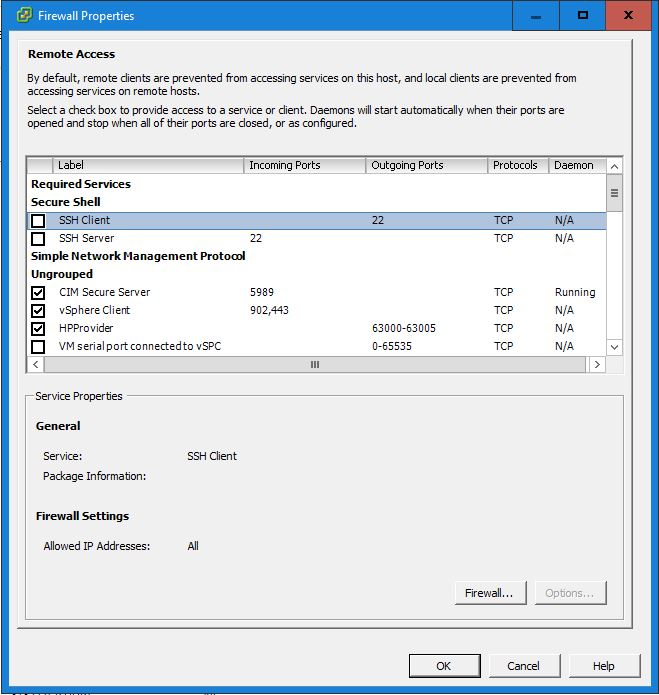
Task: Open the Firewall... settings button
Action: pos(491,593)
